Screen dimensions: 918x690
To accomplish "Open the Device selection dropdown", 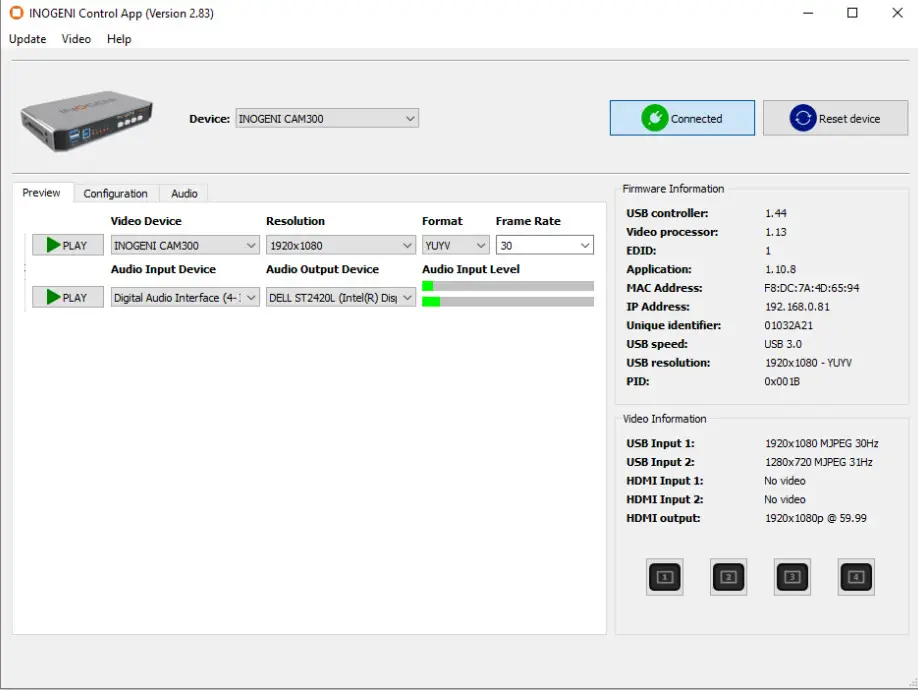I will tap(325, 118).
